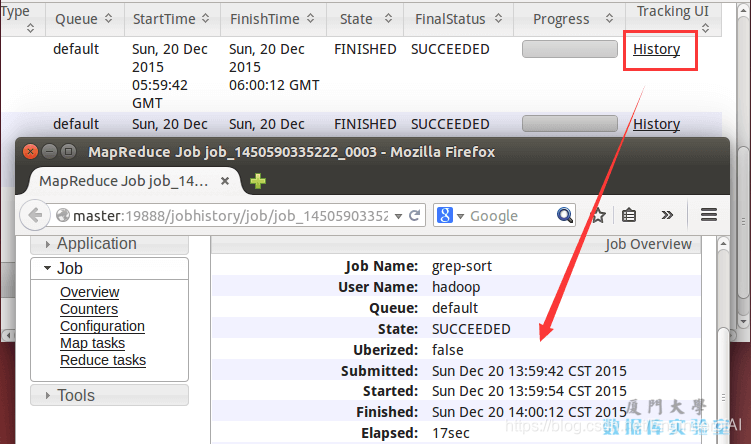The height and width of the screenshot is (444, 751).
Task: Select Uberized value false
Action: click(448, 350)
